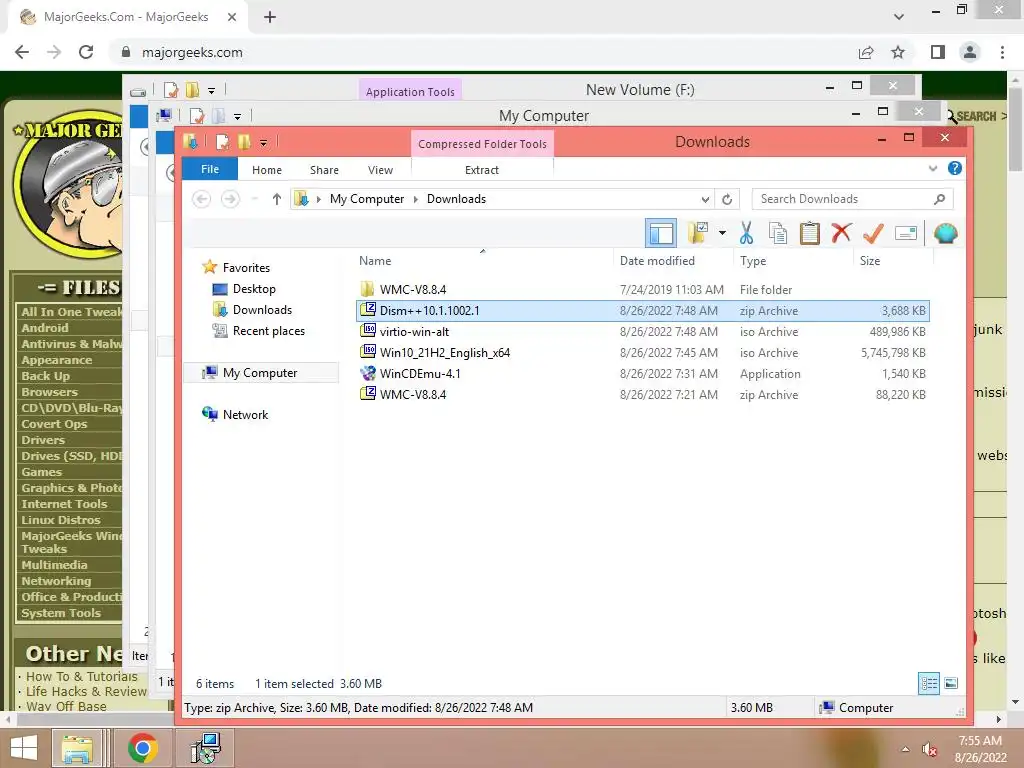1024x768 pixels.
Task: Click the Forward navigation arrow in Downloads
Action: click(x=230, y=199)
